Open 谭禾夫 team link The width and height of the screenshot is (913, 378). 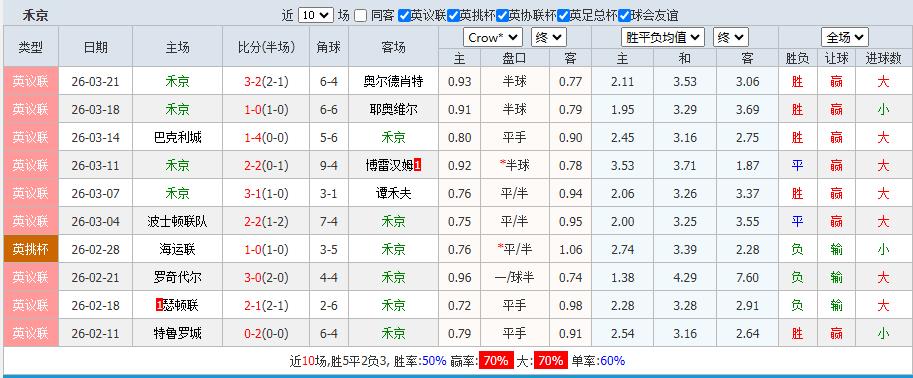click(x=393, y=193)
